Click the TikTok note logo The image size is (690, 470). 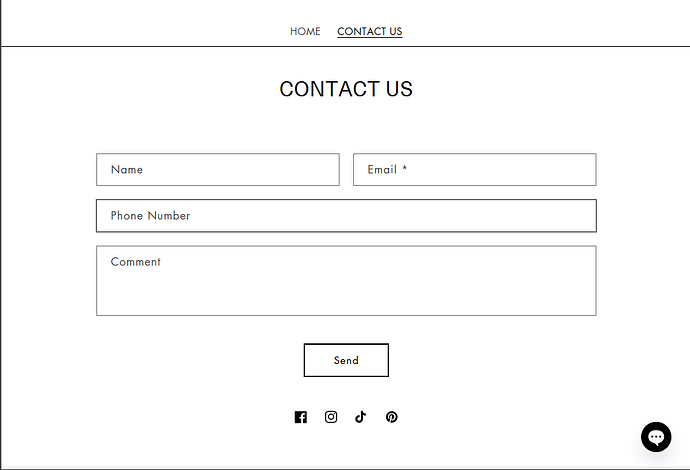(x=361, y=417)
